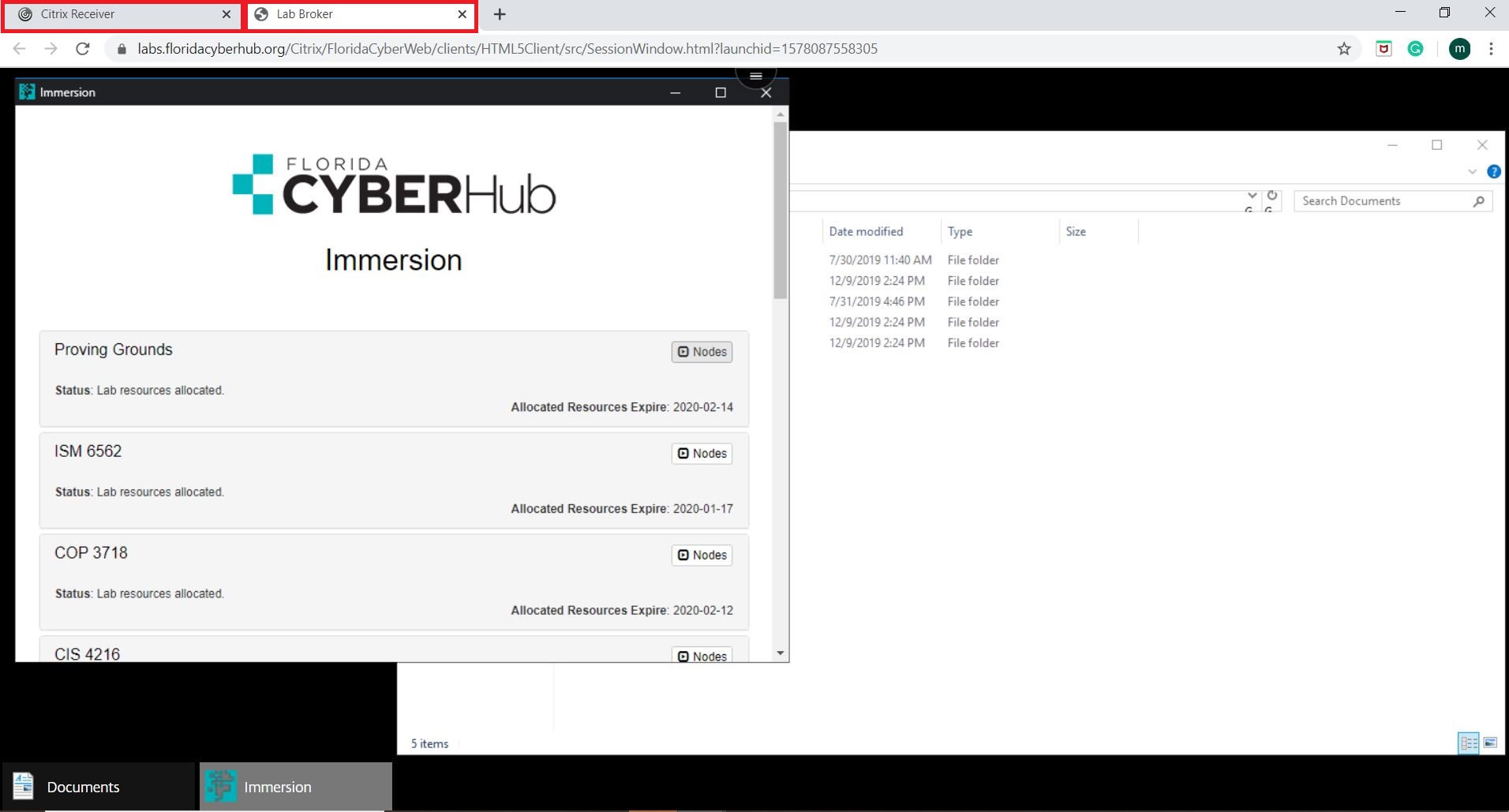This screenshot has height=812, width=1509.
Task: Open Nodes for COP 3718
Action: pyautogui.click(x=702, y=556)
